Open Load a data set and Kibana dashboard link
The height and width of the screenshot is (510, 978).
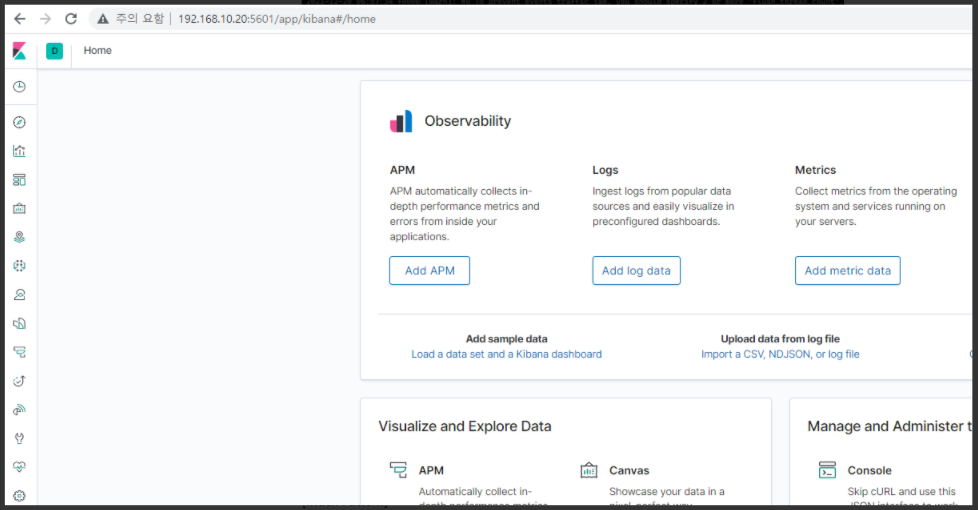506,354
